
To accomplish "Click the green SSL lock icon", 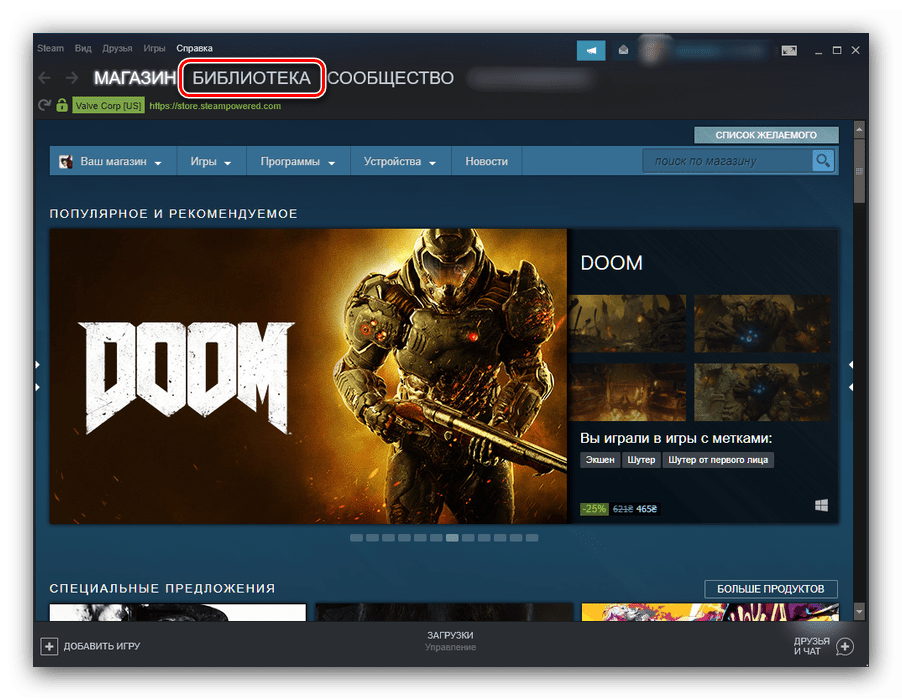I will click(x=62, y=105).
